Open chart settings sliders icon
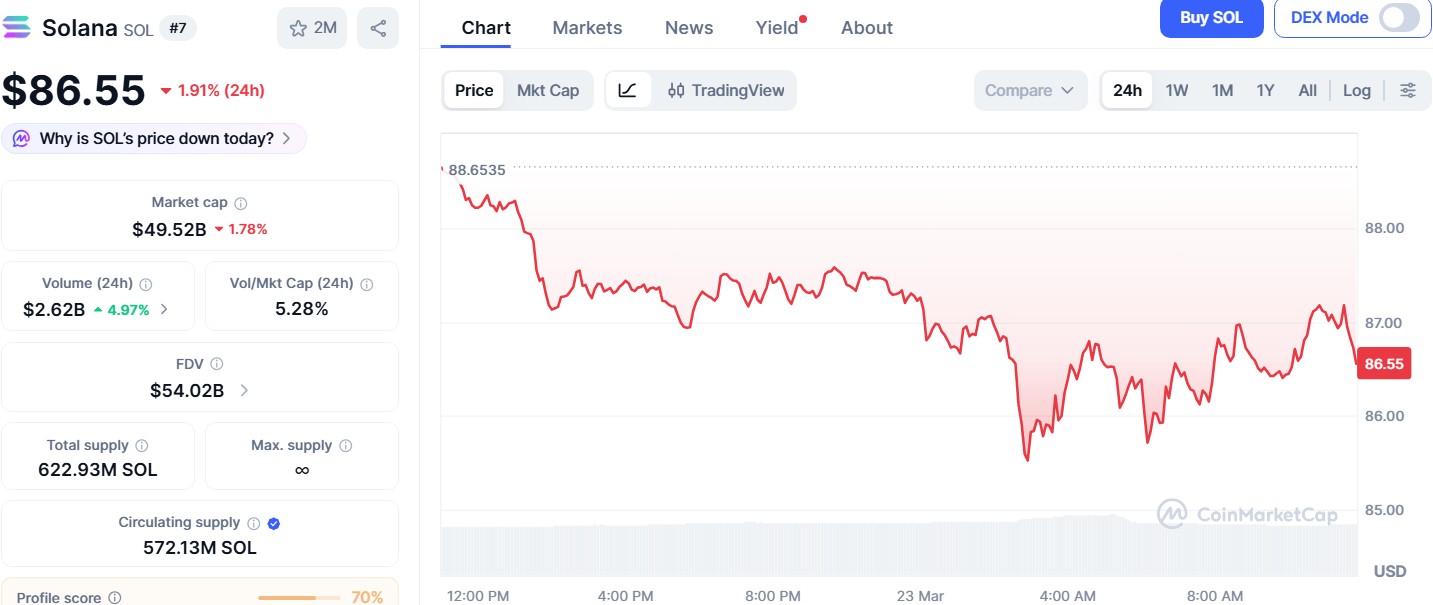The image size is (1433, 605). (1408, 90)
